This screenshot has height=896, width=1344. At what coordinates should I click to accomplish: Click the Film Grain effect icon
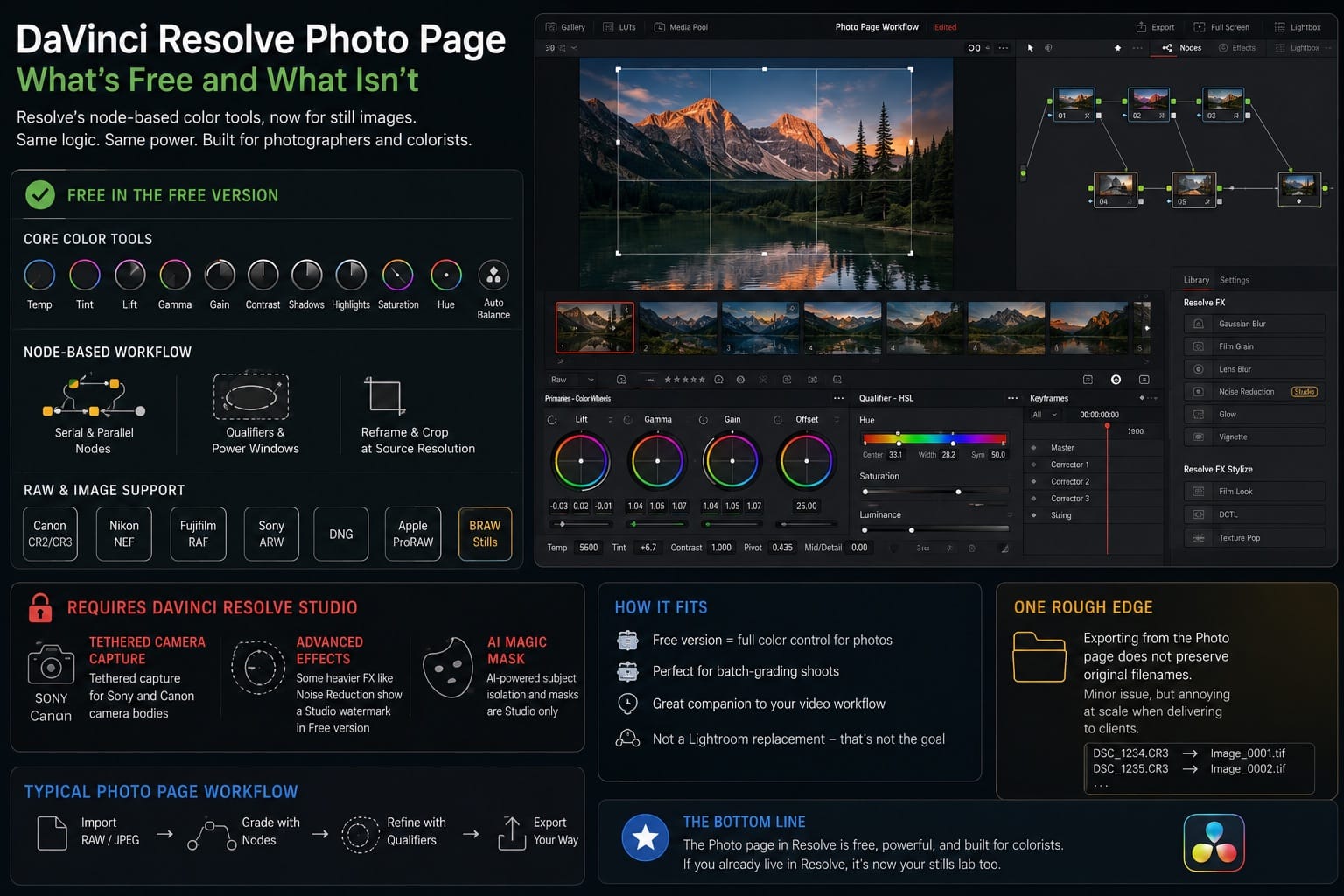point(1198,346)
